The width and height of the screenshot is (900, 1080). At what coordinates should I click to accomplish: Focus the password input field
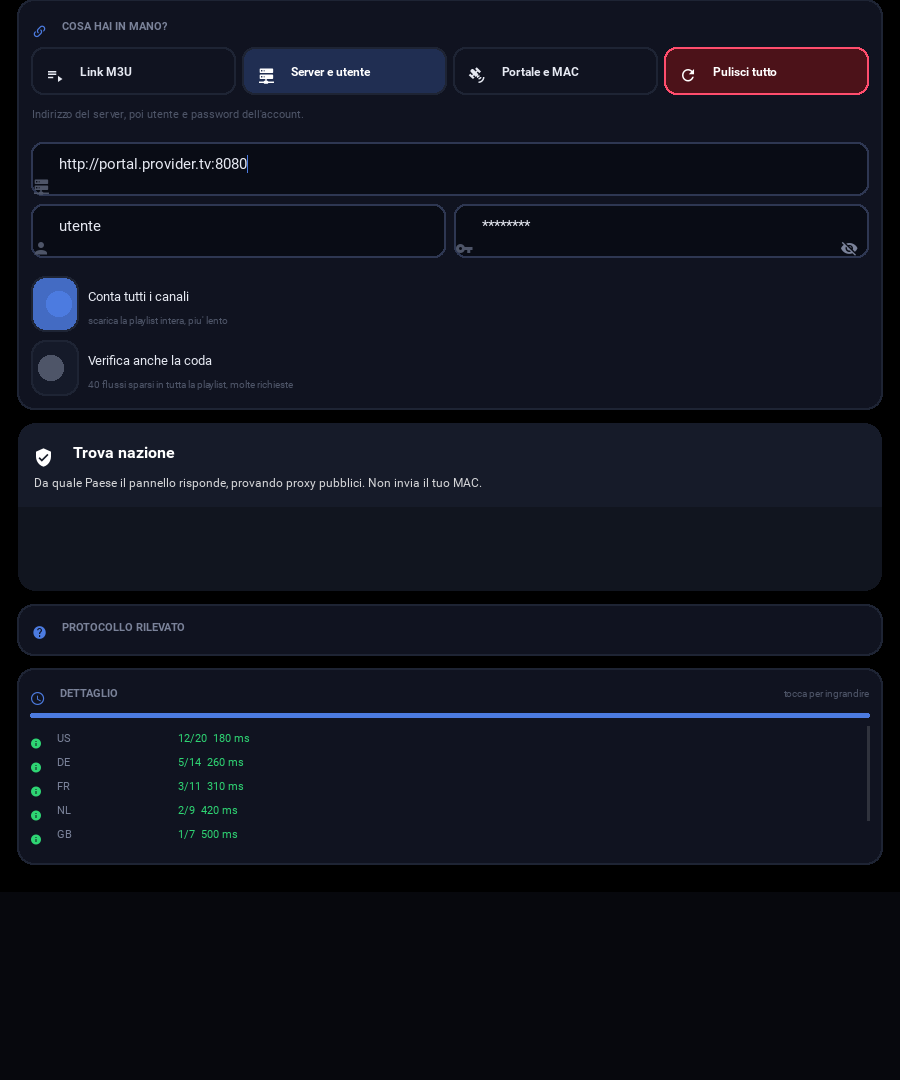[x=661, y=231]
